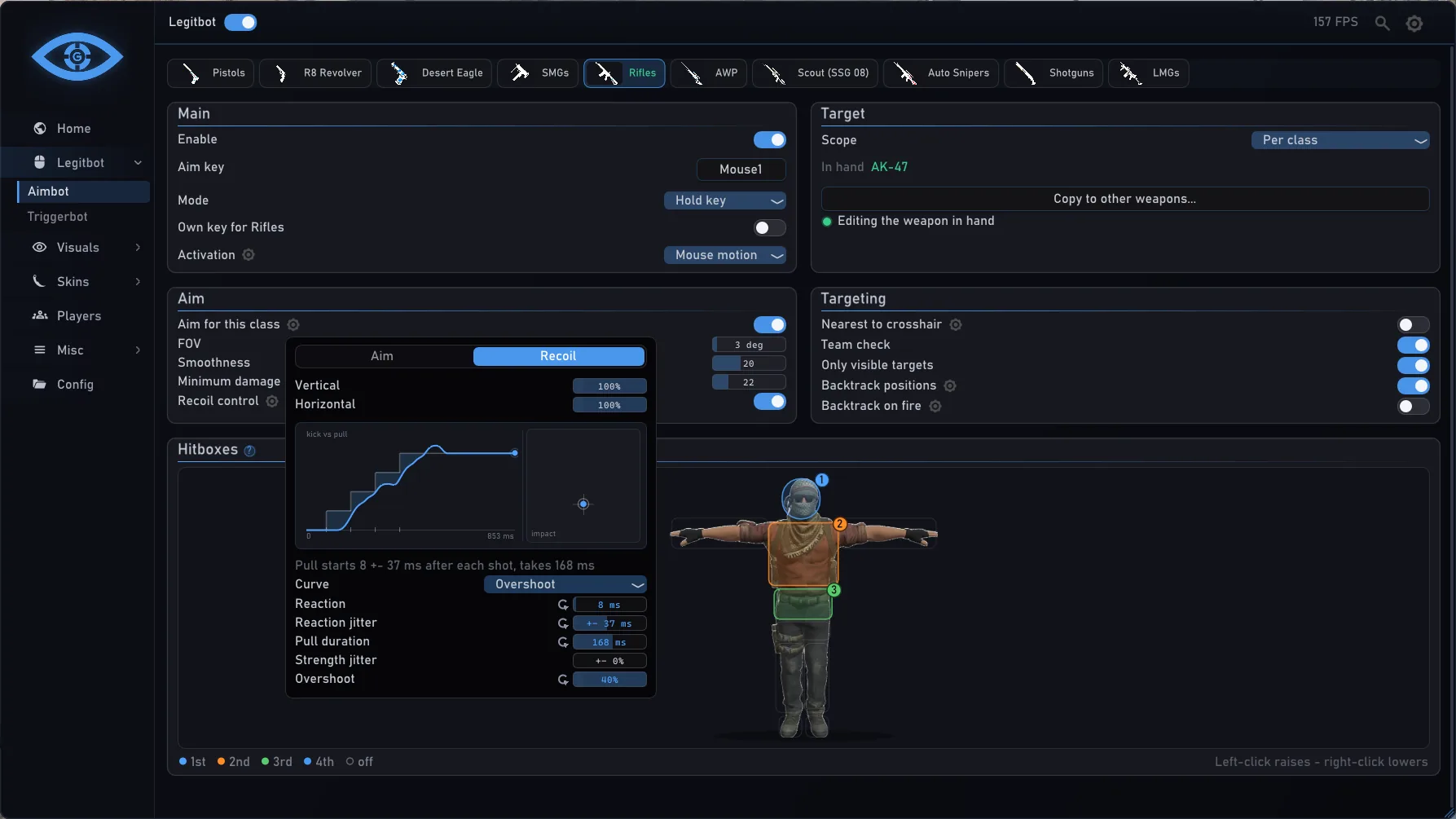Select the Aim tab in the popup
1456x819 pixels.
(x=383, y=356)
